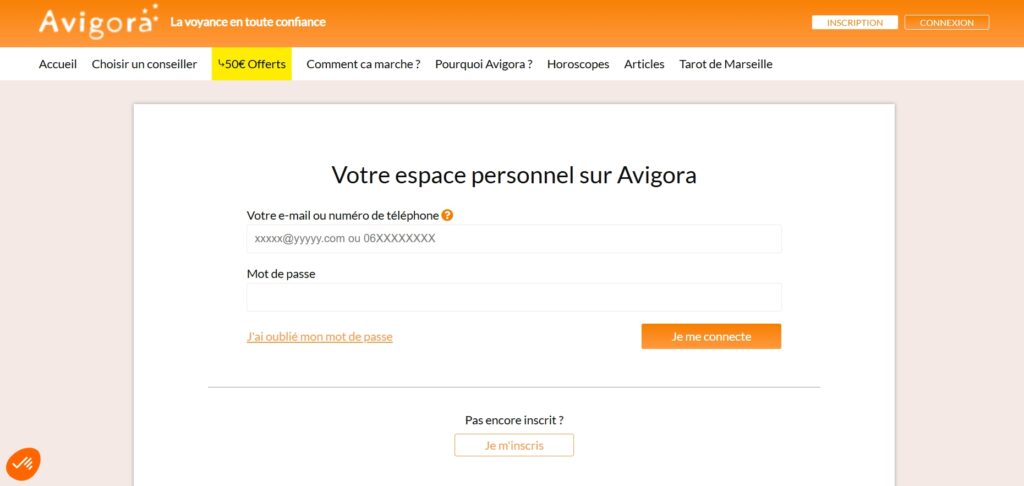Screen dimensions: 1024x486
Task: Open Comment ca marche ? page
Action: coord(363,64)
